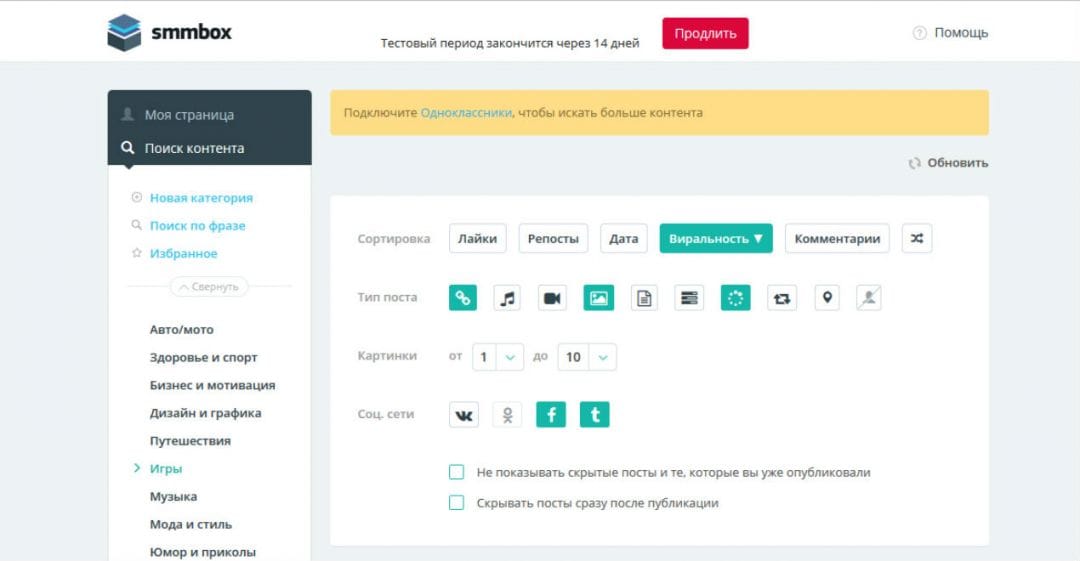
Task: Toggle image post type filter
Action: [x=599, y=298]
